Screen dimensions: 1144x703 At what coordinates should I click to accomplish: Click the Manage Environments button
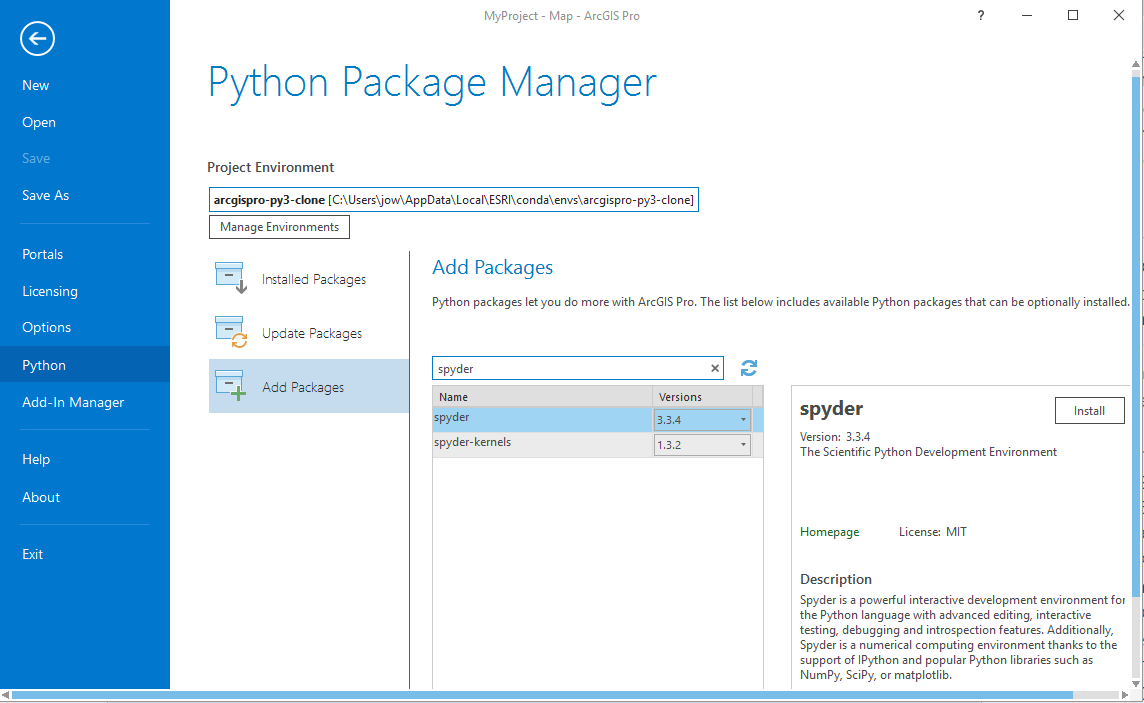279,227
